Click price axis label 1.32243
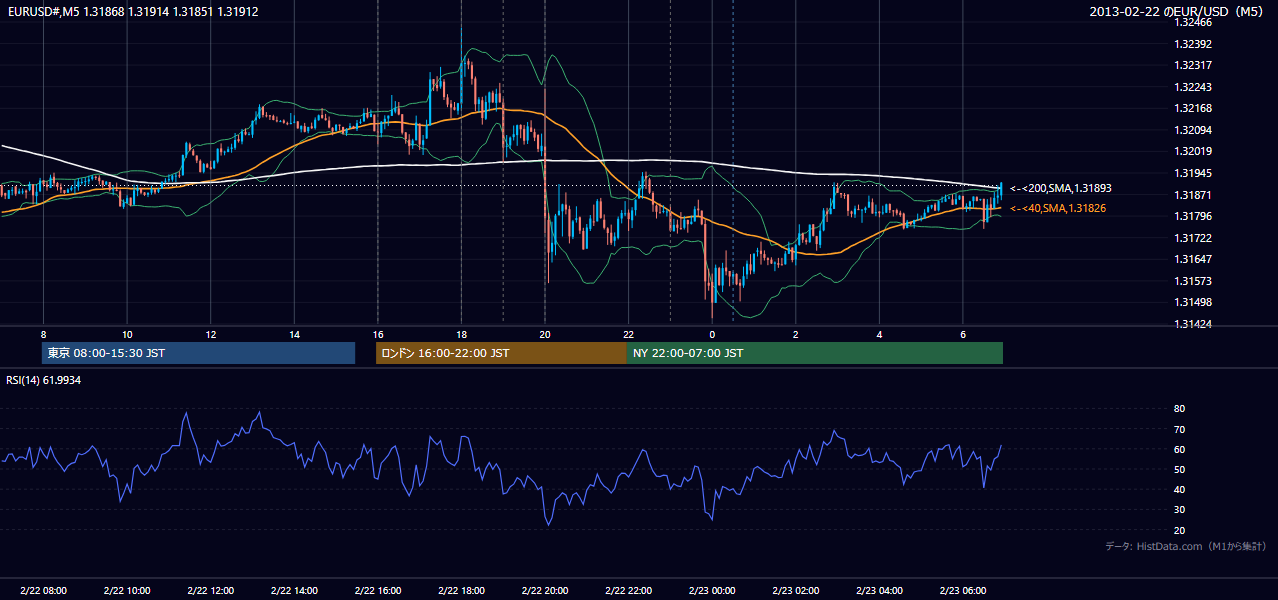1278x600 pixels. pyautogui.click(x=1193, y=87)
